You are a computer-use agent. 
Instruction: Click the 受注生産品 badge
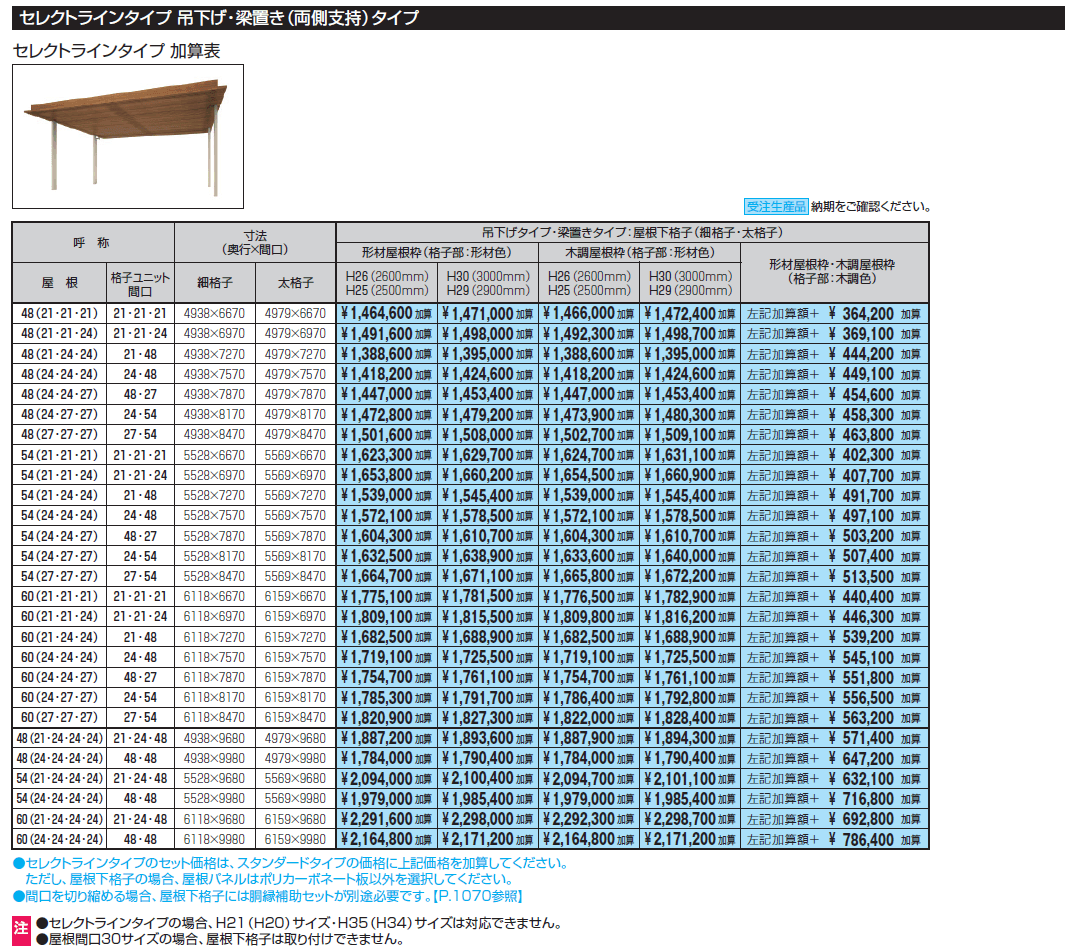click(x=775, y=206)
